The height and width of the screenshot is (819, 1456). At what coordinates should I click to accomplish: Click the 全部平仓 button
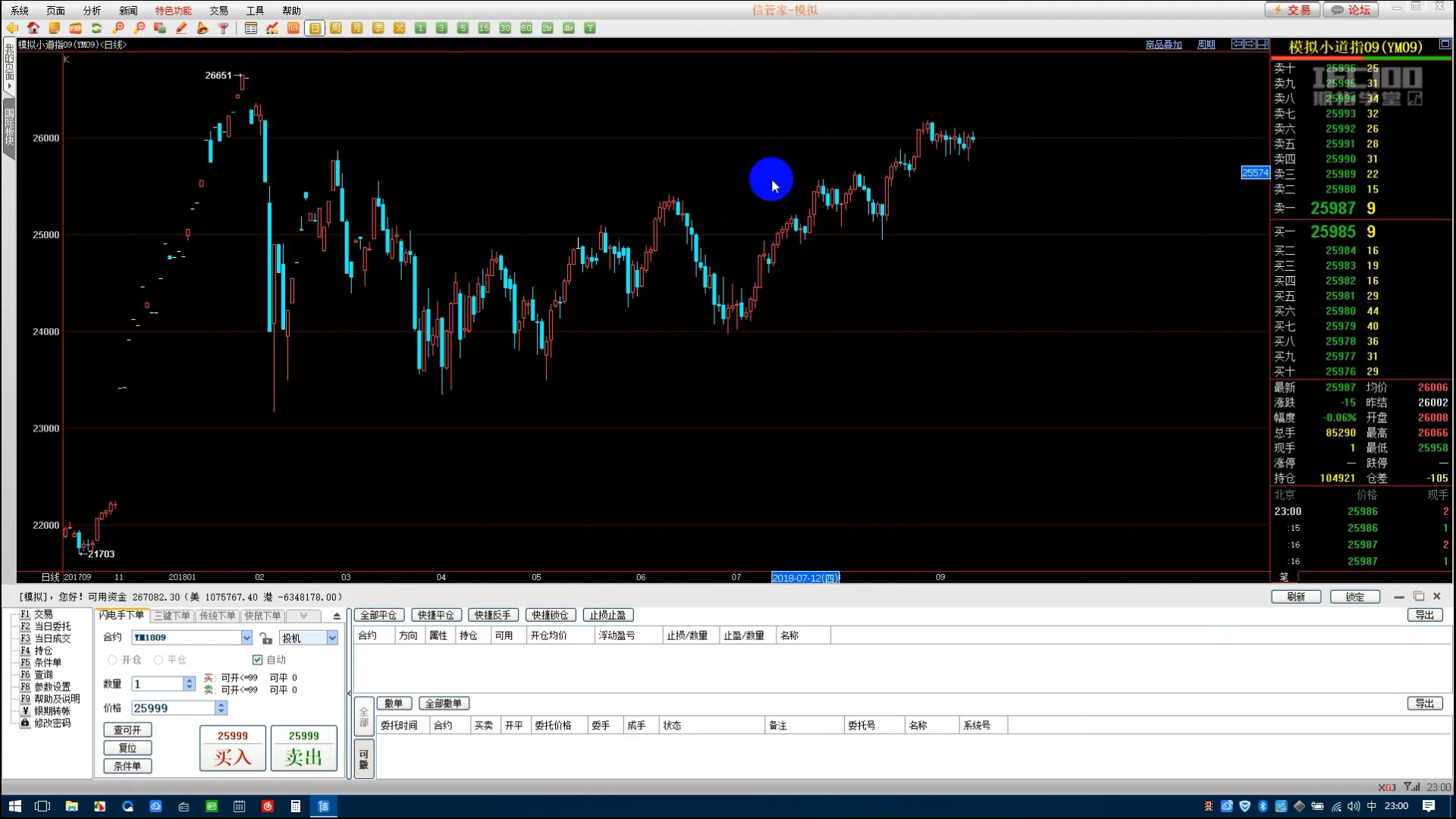(x=378, y=615)
